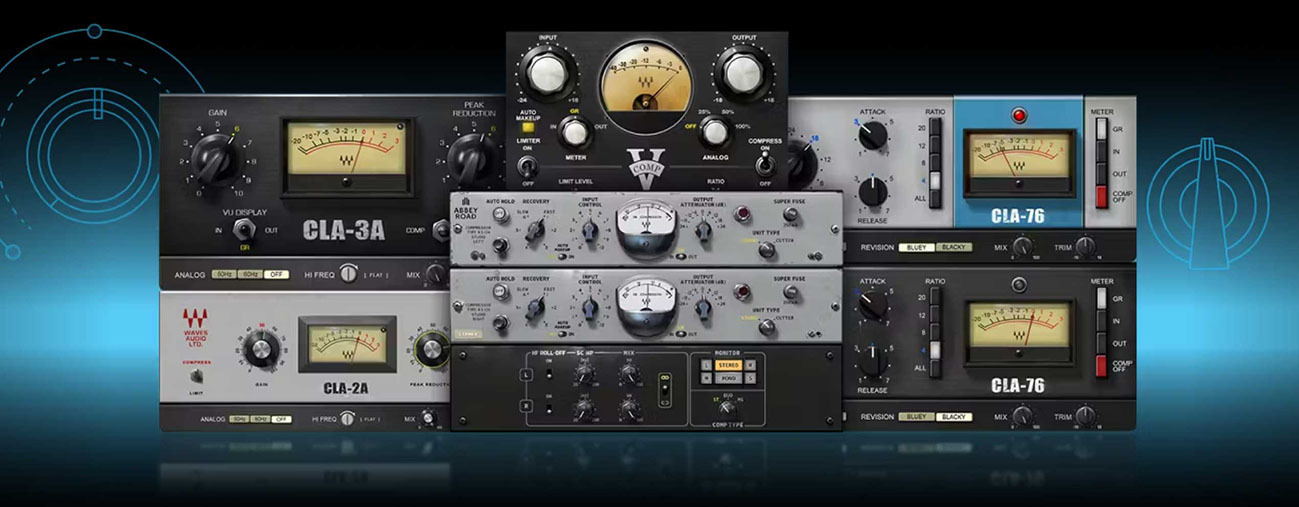Toggle Auto Hold on the lower Abbey Road unit
The image size is (1299, 507).
click(500, 290)
